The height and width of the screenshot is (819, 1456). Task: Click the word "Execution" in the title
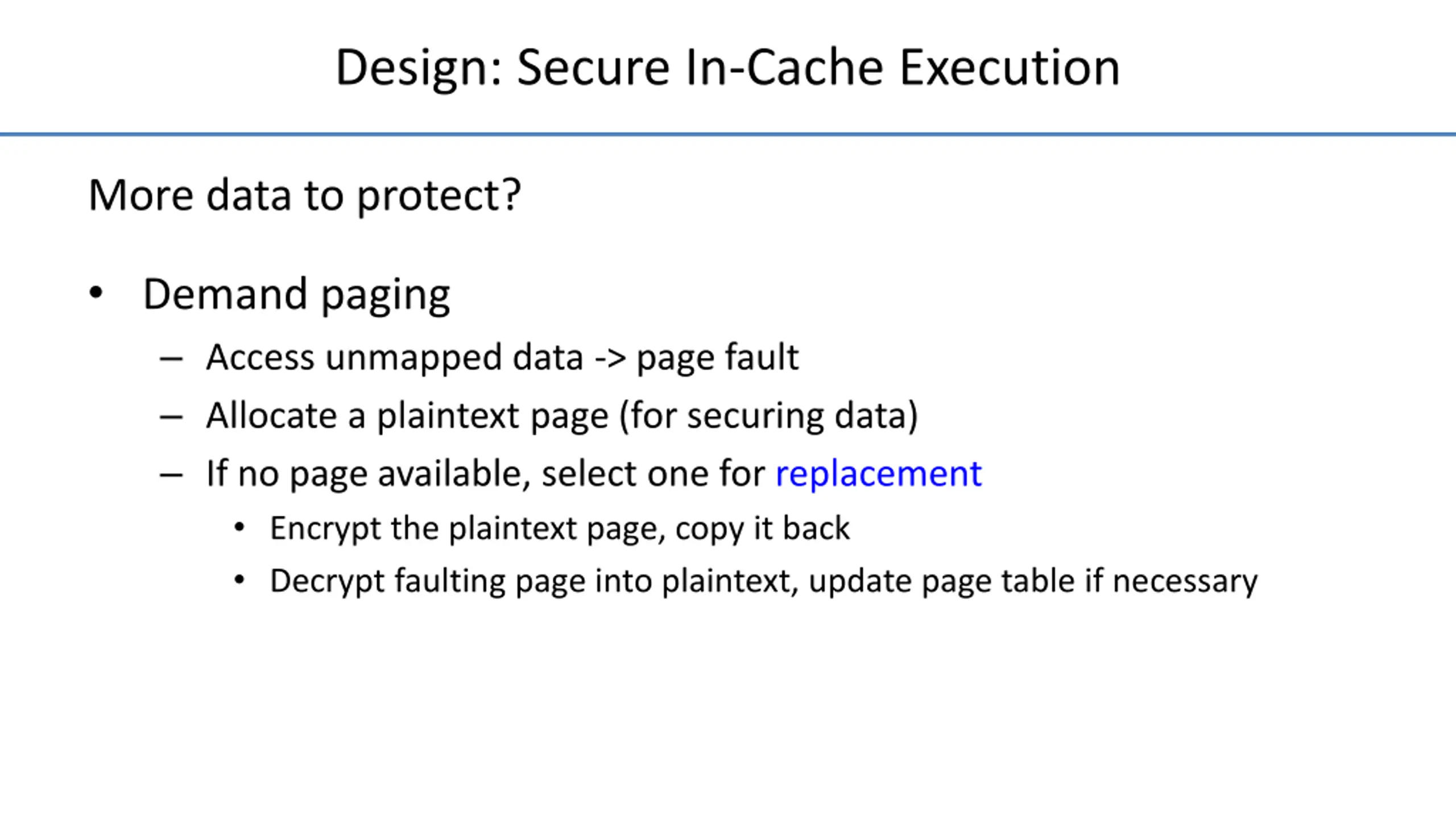tap(1010, 67)
